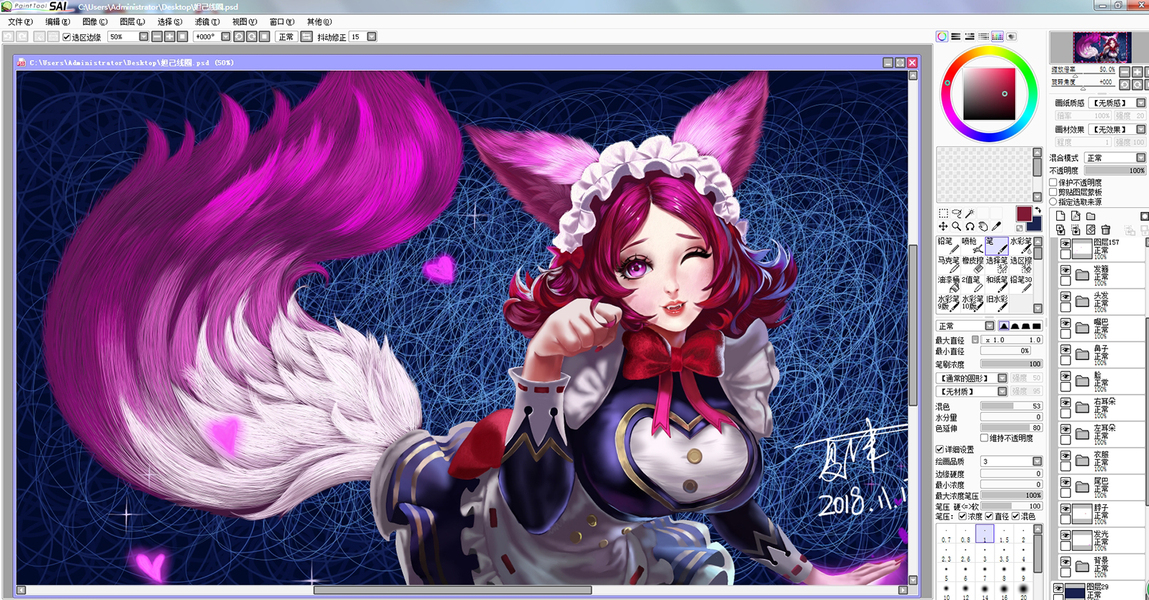Select the rotate view tool
This screenshot has height=600, width=1149.
[969, 226]
